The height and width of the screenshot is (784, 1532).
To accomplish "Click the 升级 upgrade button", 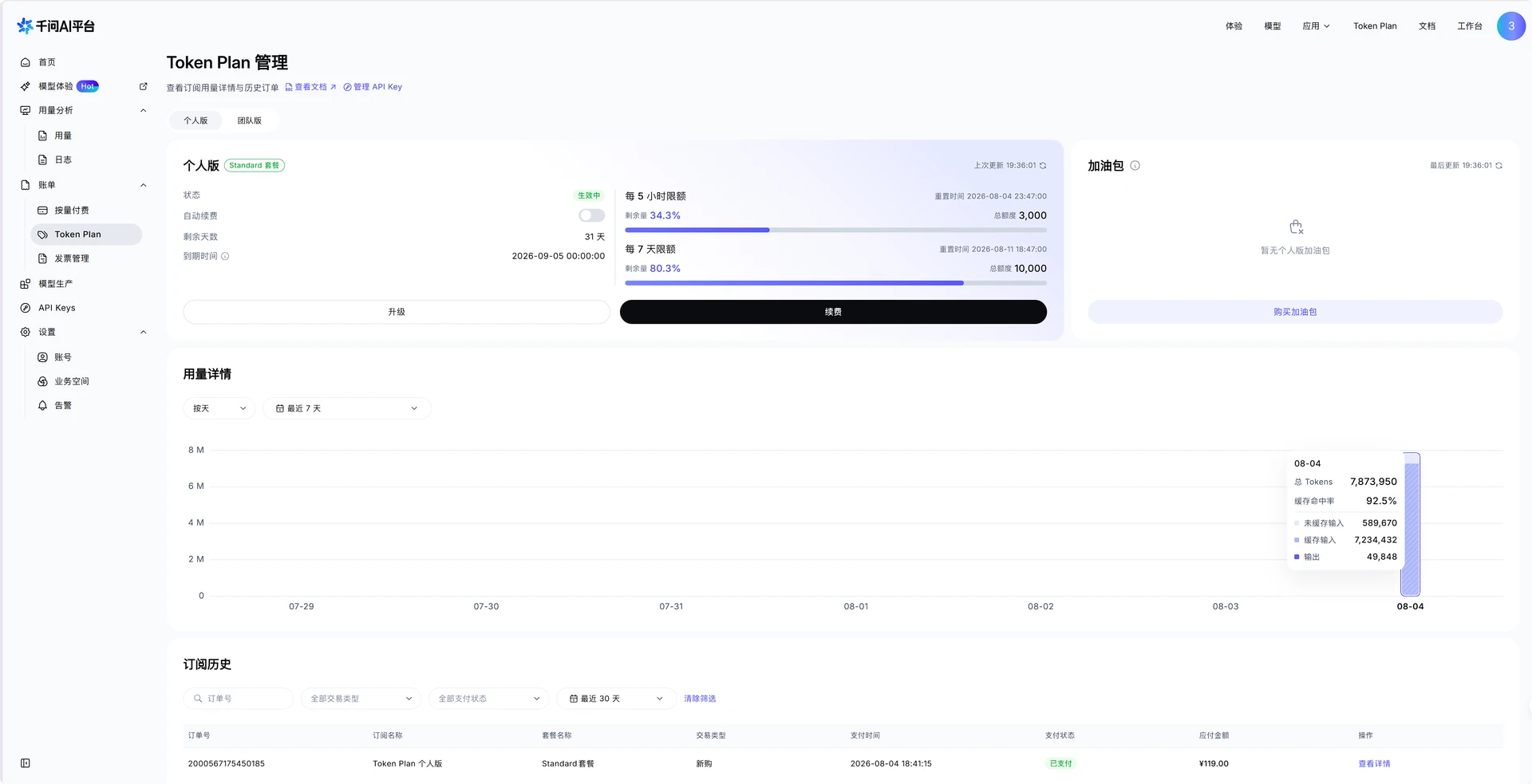I will point(397,312).
